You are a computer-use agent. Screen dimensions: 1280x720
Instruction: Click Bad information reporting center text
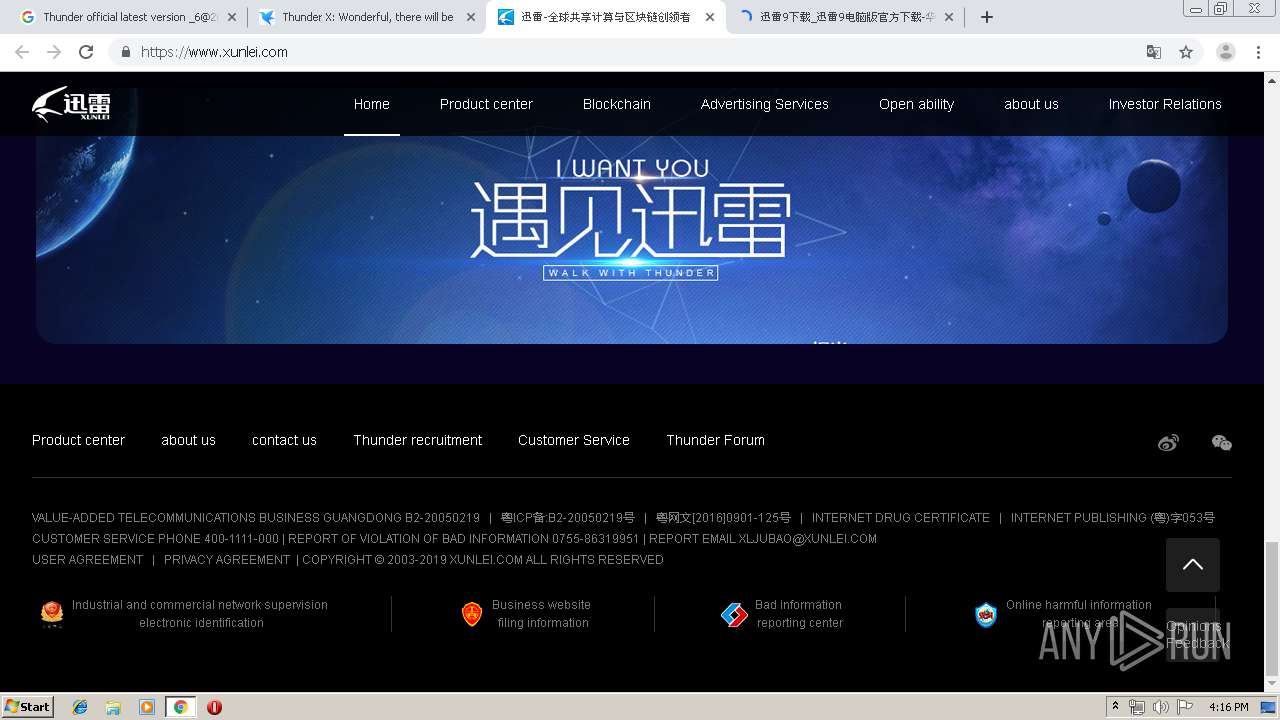[799, 614]
